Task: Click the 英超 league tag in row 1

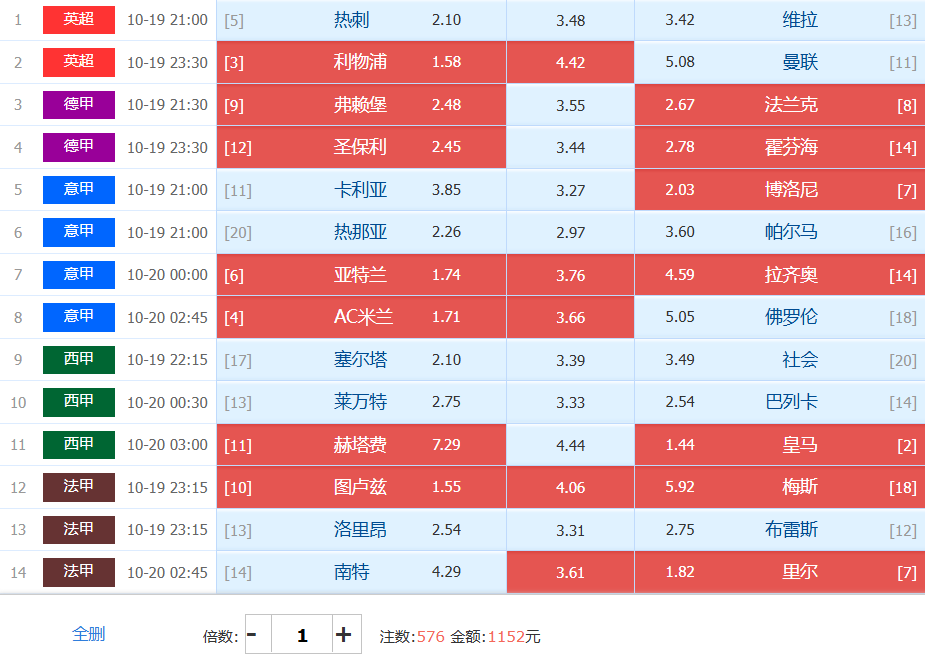Action: click(79, 20)
